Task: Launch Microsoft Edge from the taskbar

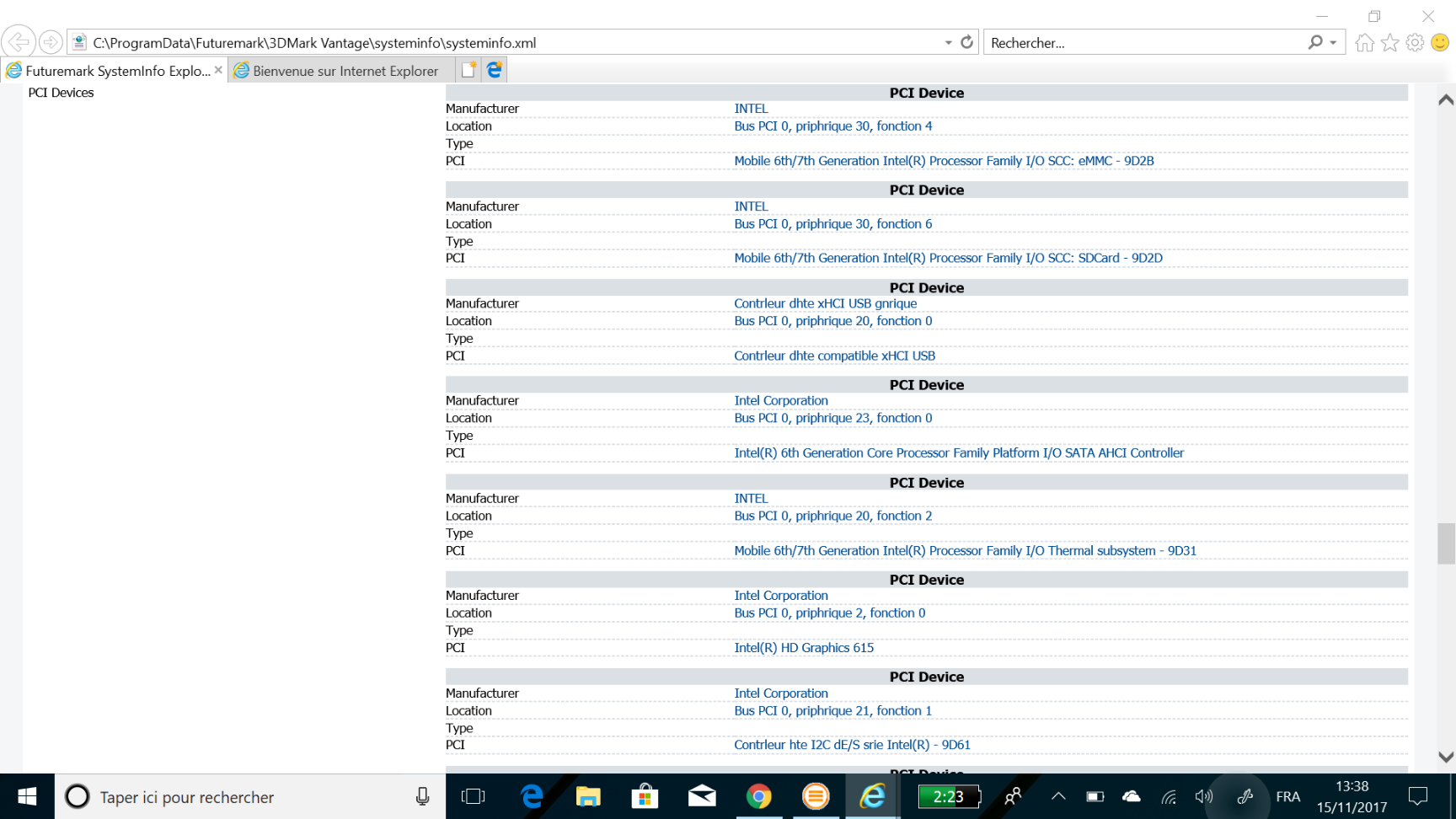Action: click(x=532, y=796)
